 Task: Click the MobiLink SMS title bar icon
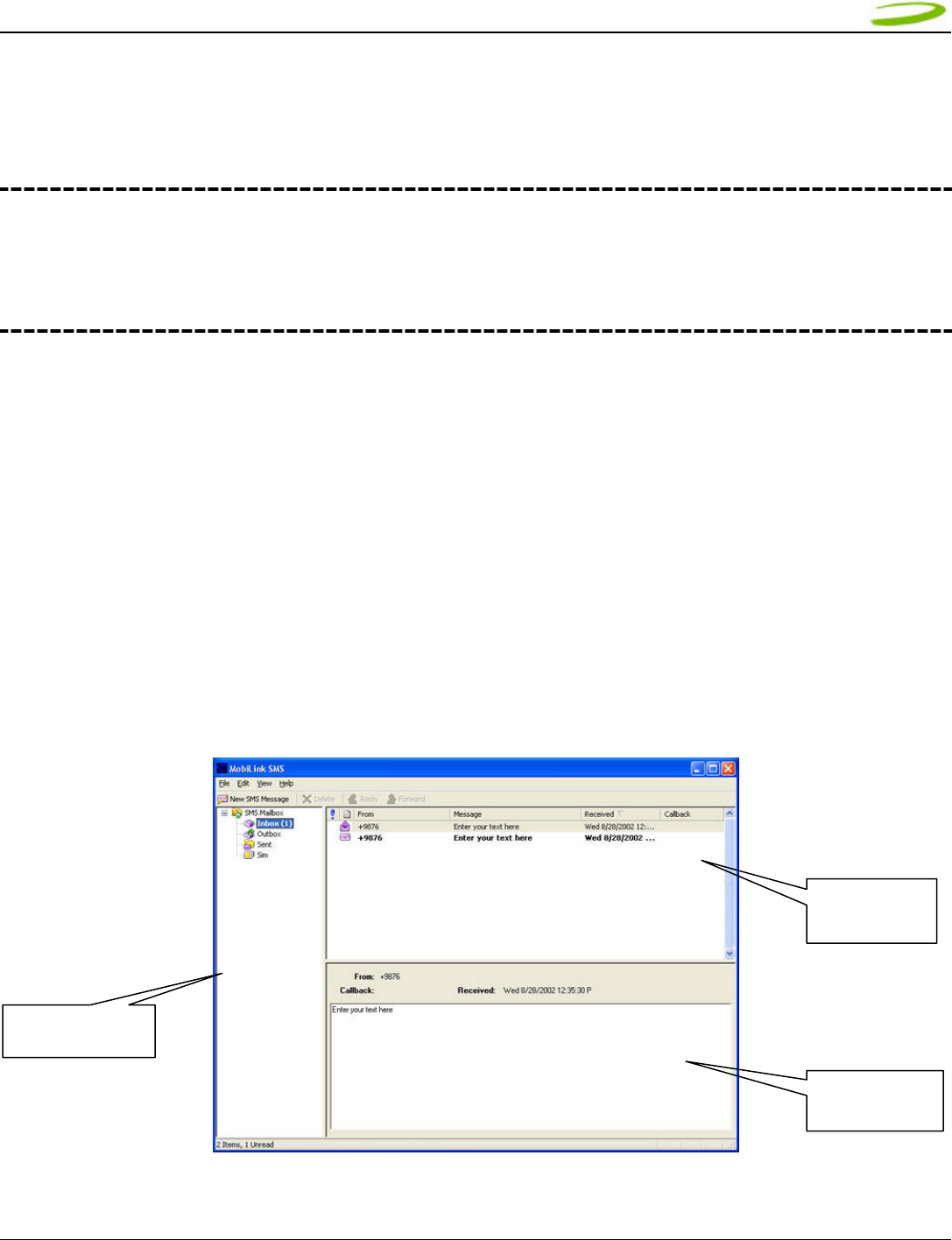(222, 768)
